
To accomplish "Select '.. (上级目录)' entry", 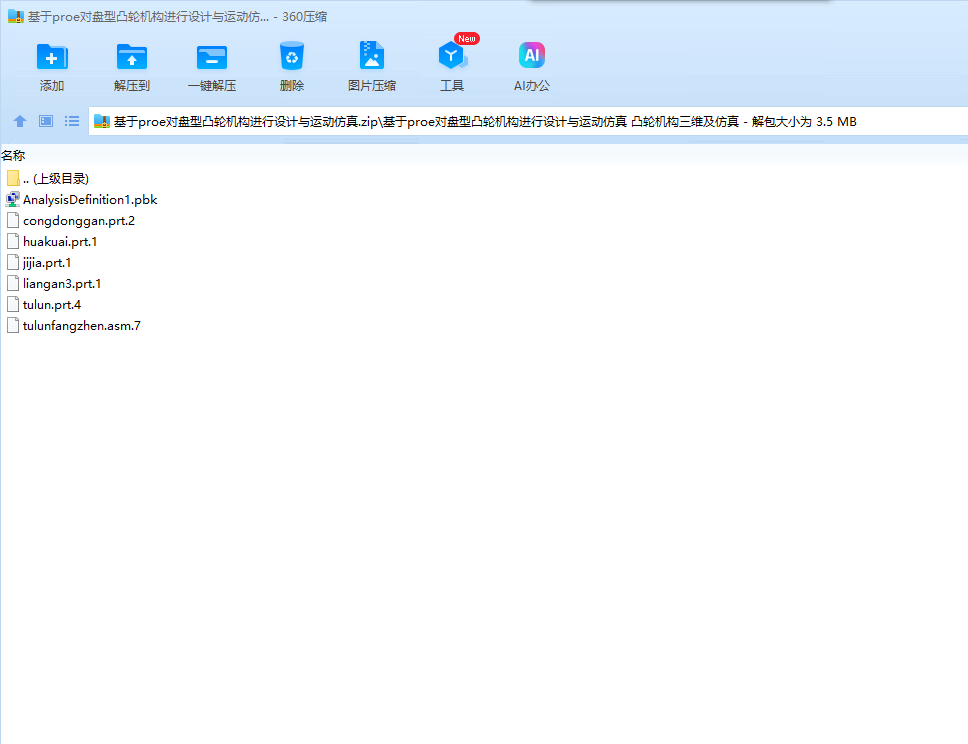I will point(56,178).
